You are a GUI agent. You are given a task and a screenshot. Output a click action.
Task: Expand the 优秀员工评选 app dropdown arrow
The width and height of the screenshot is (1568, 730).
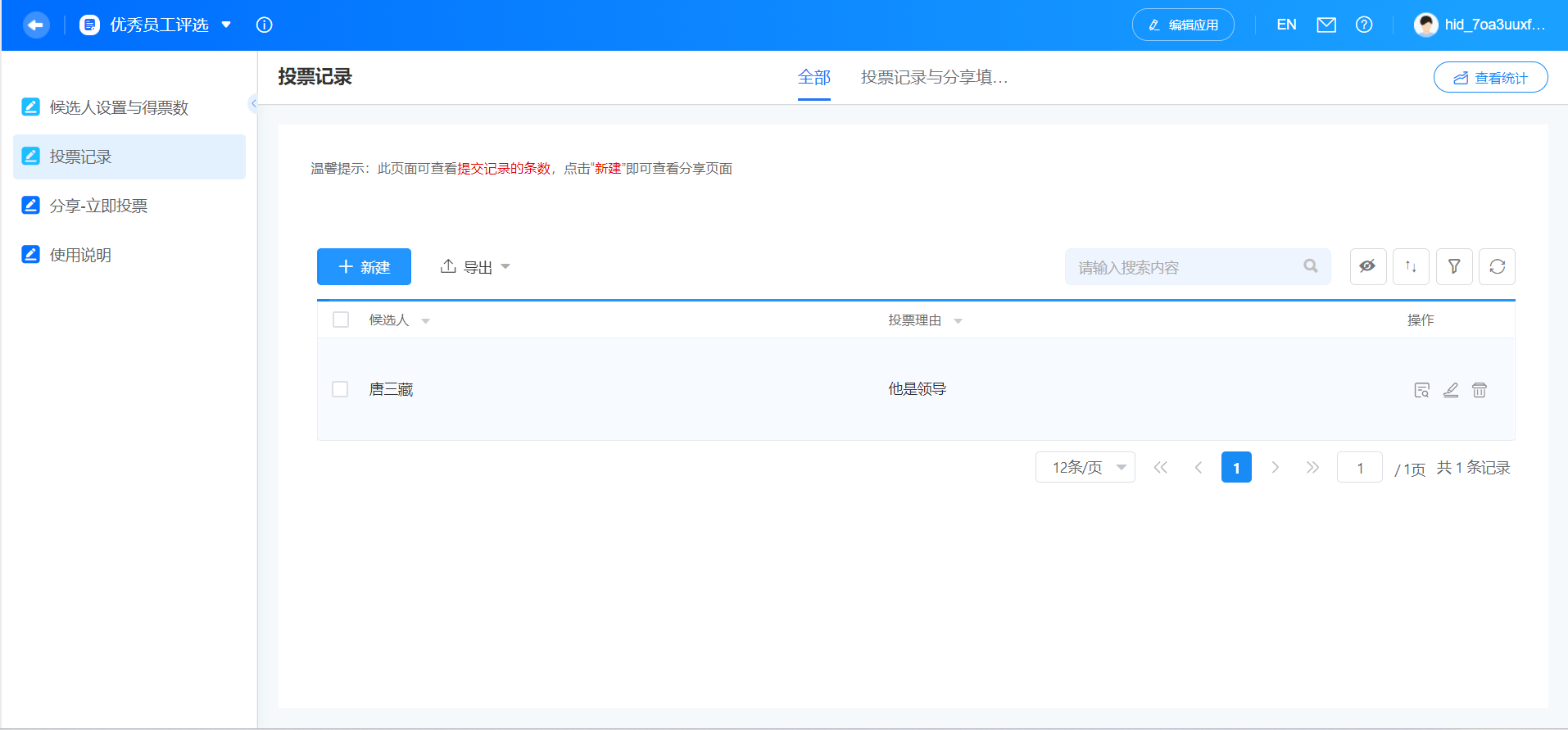[x=227, y=25]
